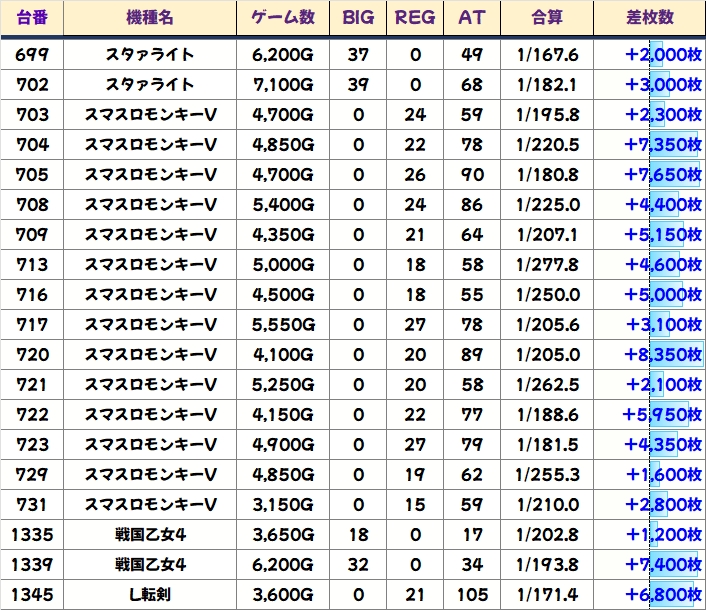
Task: Click the BIG column header
Action: 358,18
